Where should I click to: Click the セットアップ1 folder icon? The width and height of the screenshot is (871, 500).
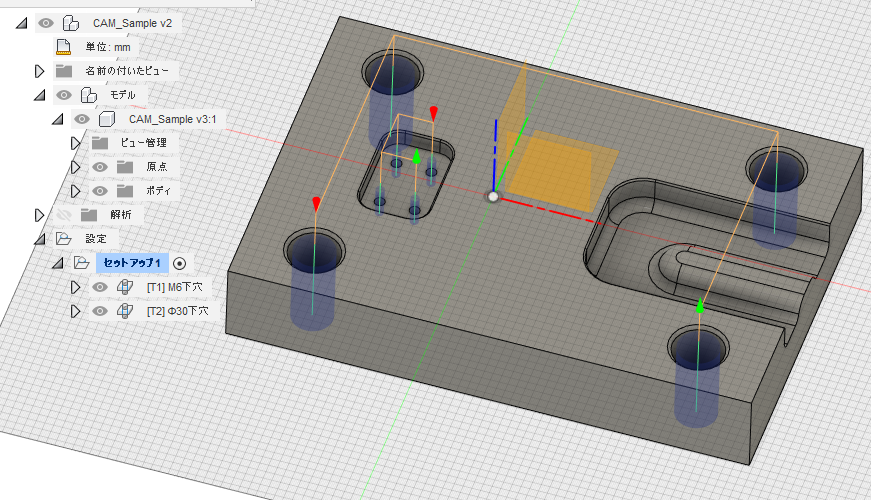(x=82, y=263)
